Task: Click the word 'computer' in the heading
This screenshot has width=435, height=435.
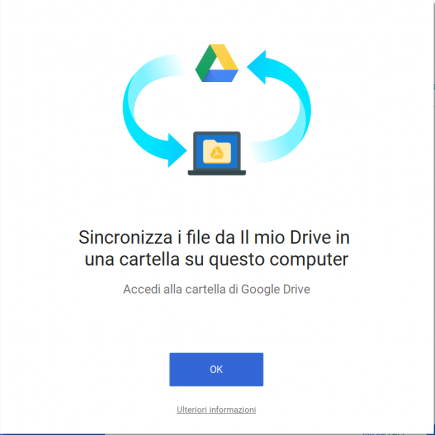Action: pyautogui.click(x=309, y=260)
